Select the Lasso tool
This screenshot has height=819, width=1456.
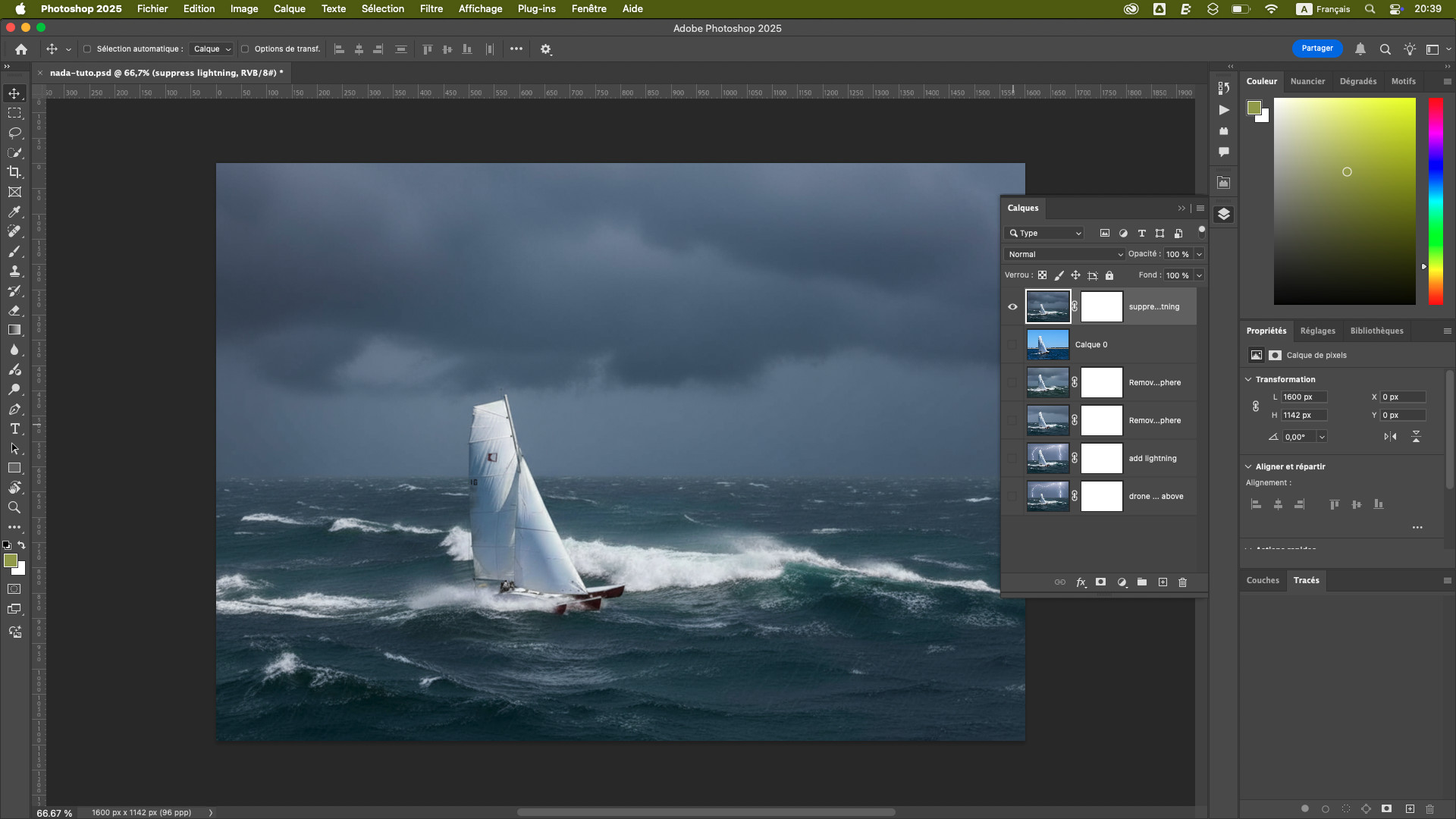(x=14, y=133)
